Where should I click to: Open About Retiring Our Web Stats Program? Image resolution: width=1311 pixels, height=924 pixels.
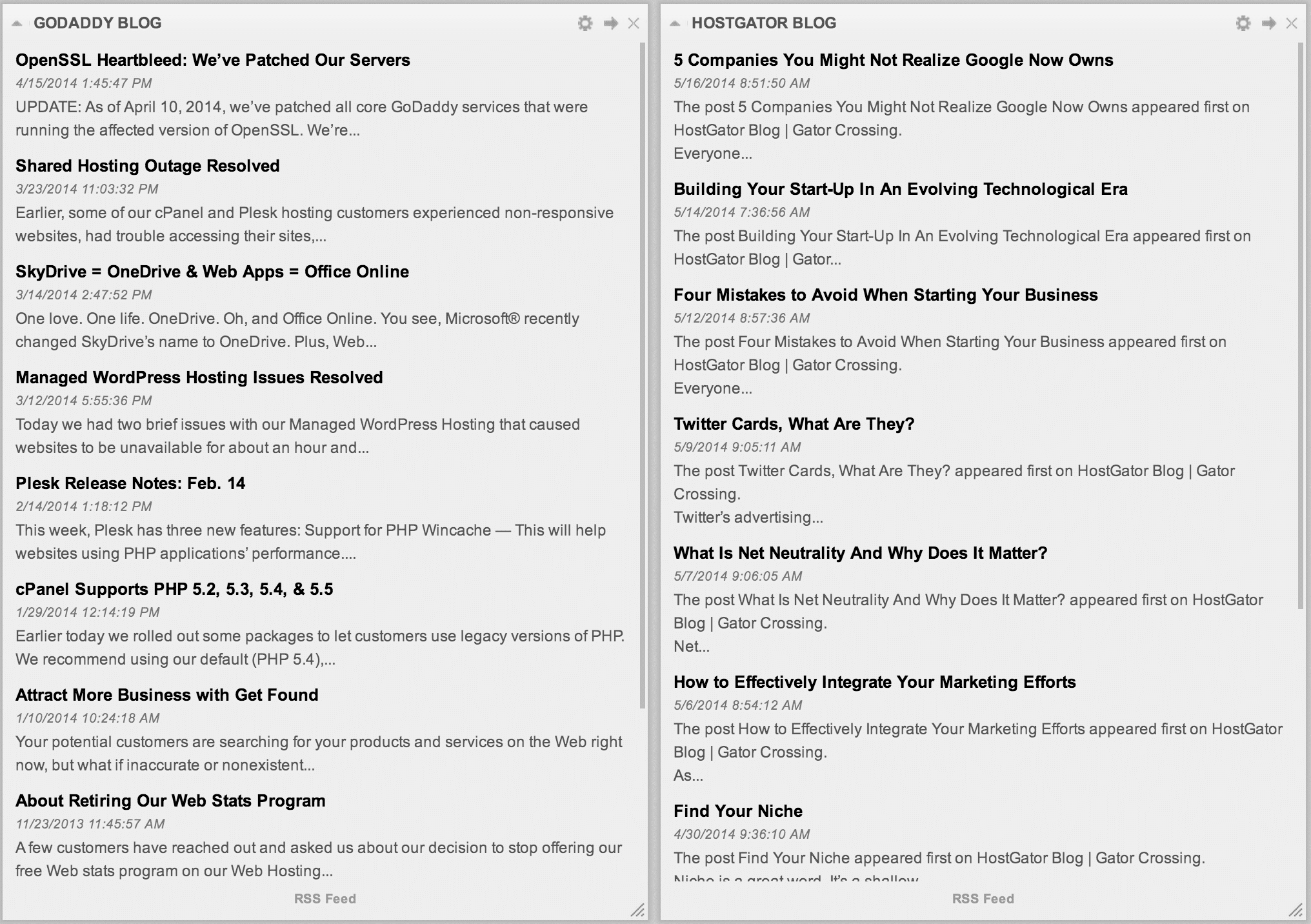point(170,801)
